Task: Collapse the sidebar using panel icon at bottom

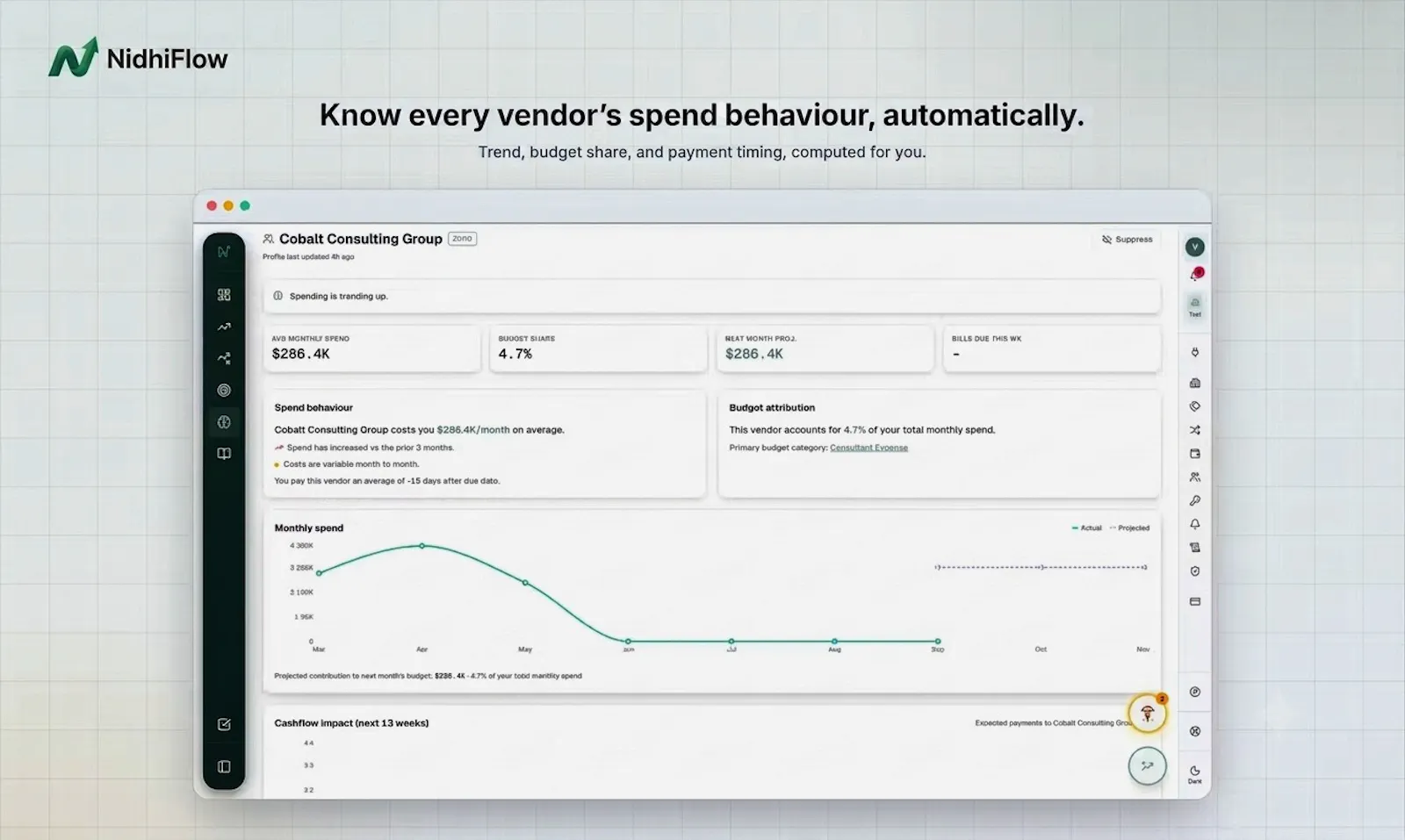Action: coord(224,767)
